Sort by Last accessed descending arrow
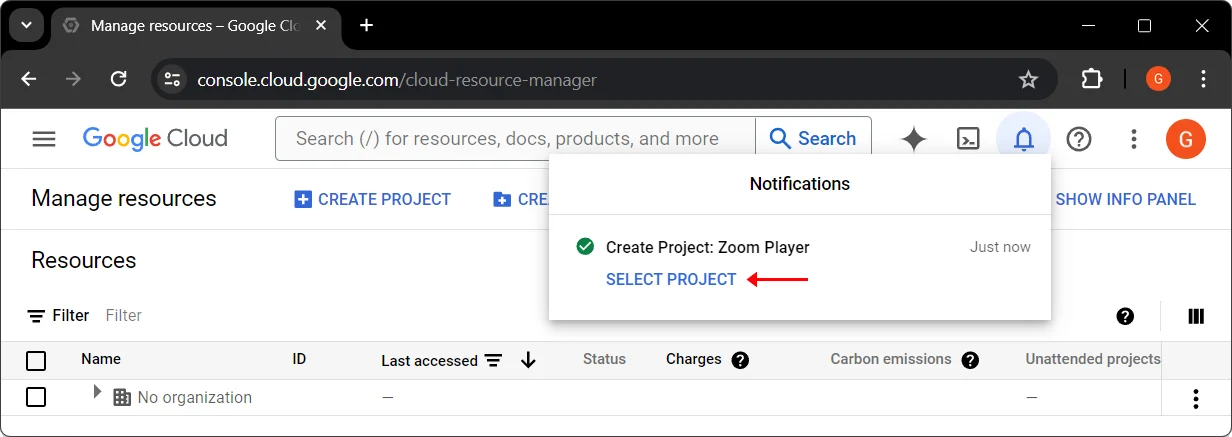Image resolution: width=1232 pixels, height=437 pixels. click(528, 360)
